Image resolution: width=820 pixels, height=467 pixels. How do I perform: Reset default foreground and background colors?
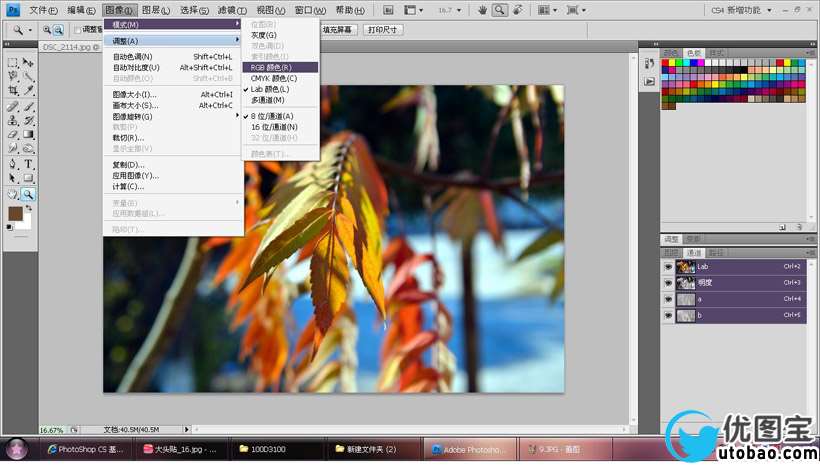[x=9, y=227]
